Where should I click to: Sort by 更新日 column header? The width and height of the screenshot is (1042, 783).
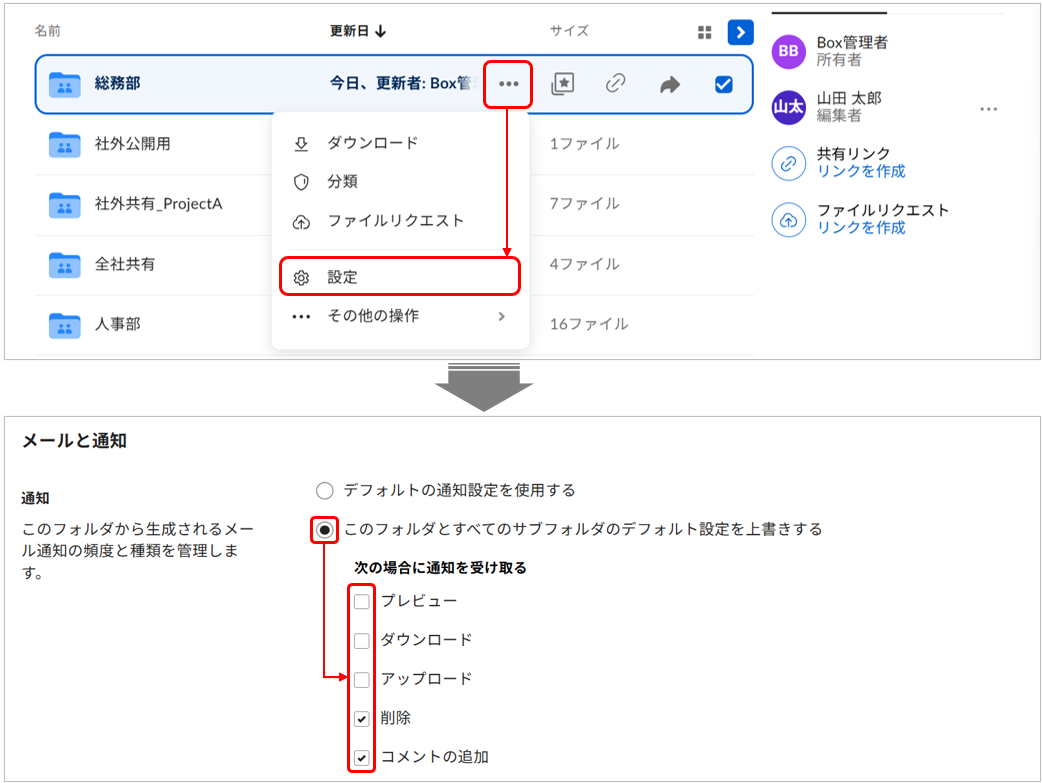pyautogui.click(x=357, y=31)
